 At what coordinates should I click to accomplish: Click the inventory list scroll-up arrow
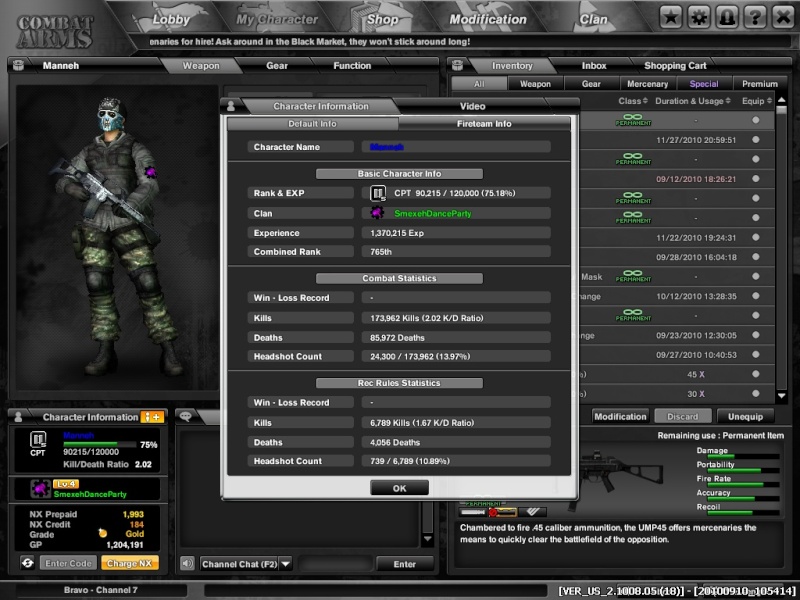781,100
